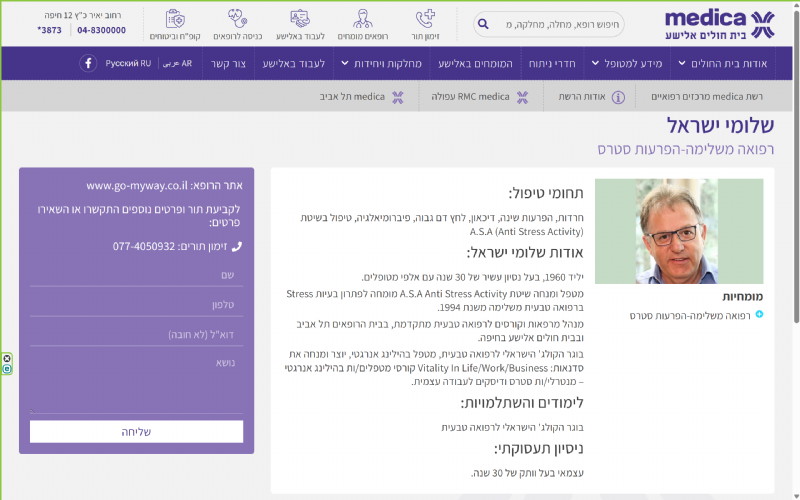The height and width of the screenshot is (500, 800).
Task: Expand the 'רפואה משלימה-הפרעות סטרס' specialty plus icon
Action: click(759, 315)
